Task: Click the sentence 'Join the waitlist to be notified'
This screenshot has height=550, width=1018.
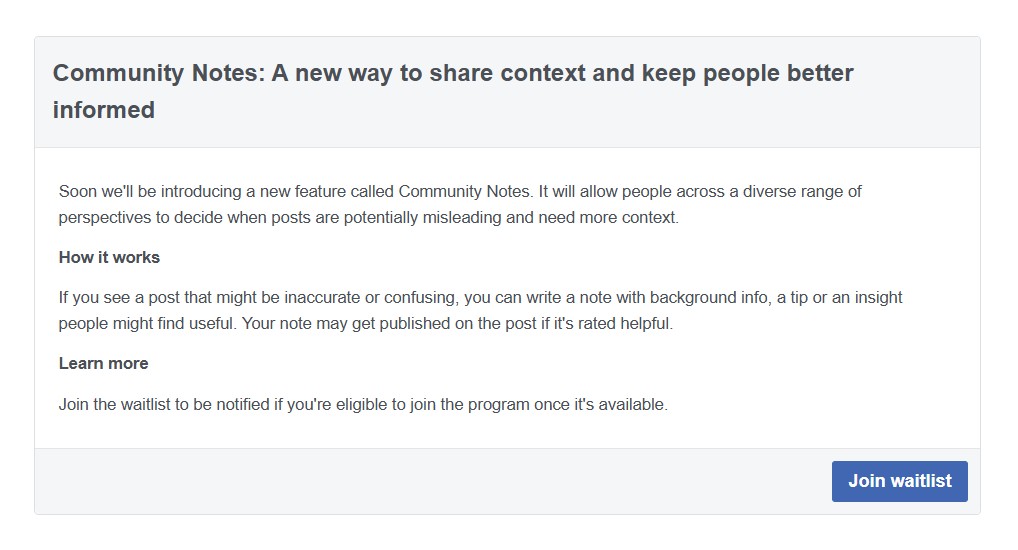Action: 363,405
